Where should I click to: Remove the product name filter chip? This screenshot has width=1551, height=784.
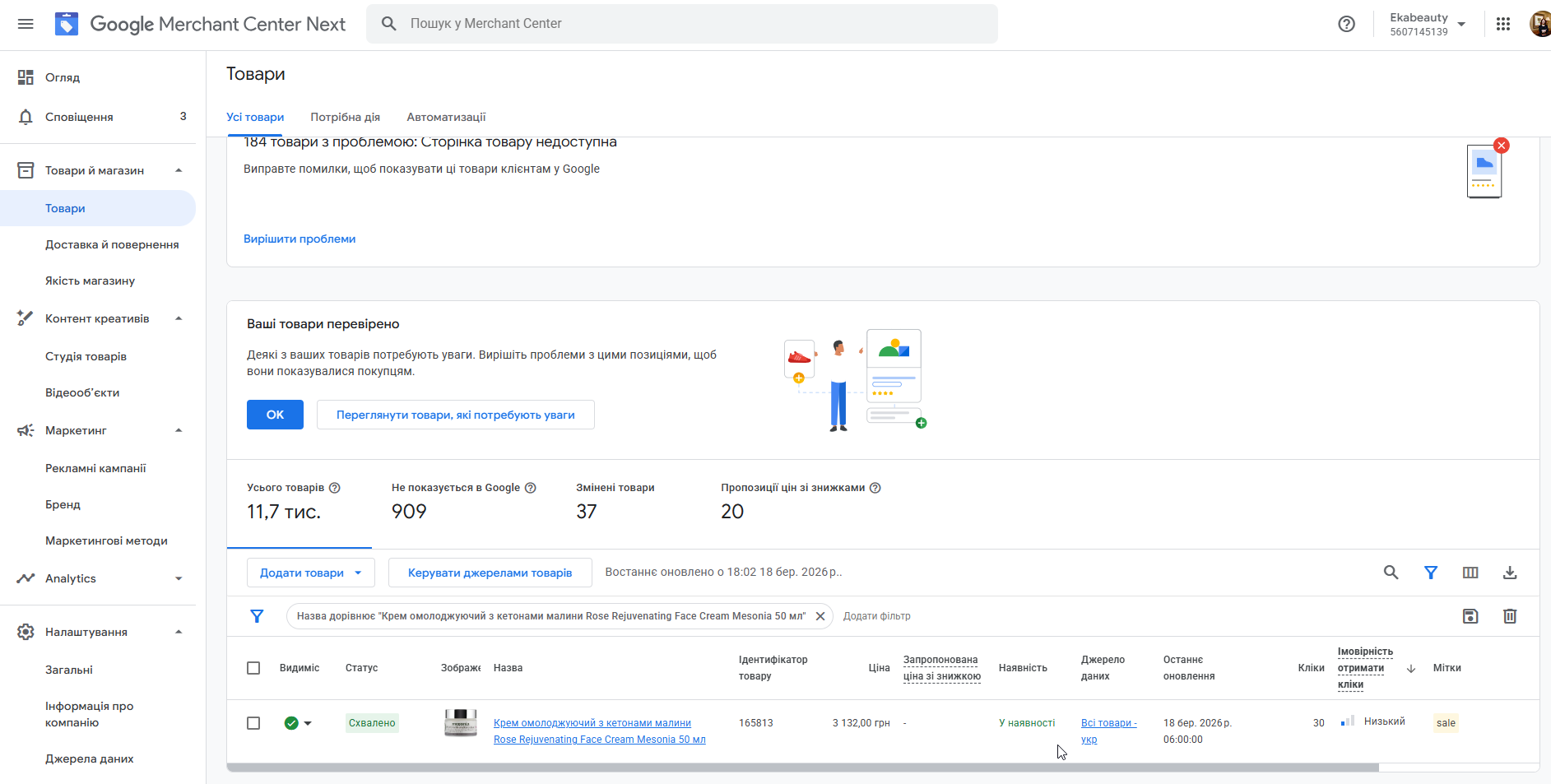click(x=820, y=616)
